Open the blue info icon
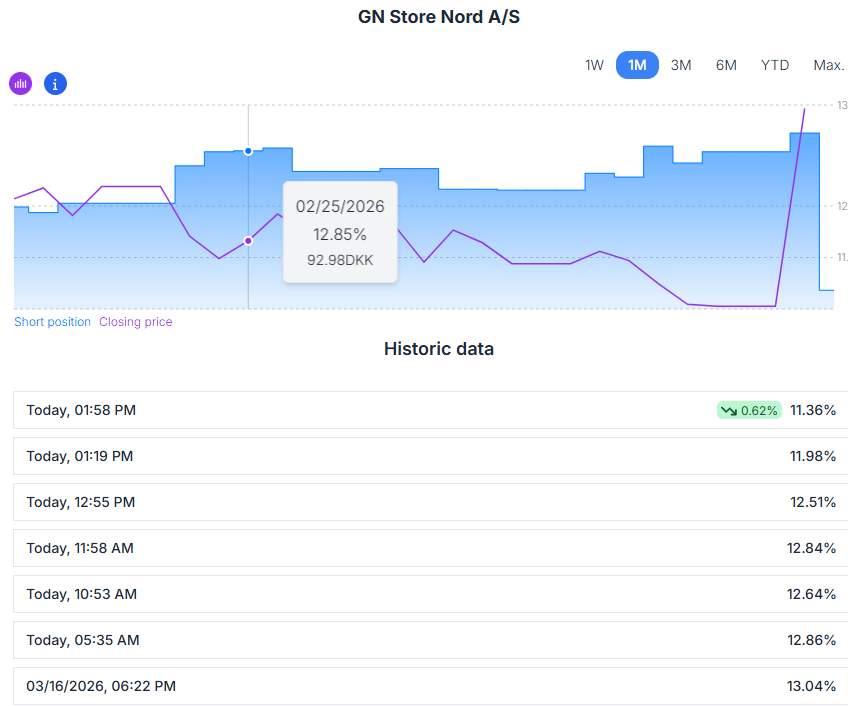 point(55,84)
